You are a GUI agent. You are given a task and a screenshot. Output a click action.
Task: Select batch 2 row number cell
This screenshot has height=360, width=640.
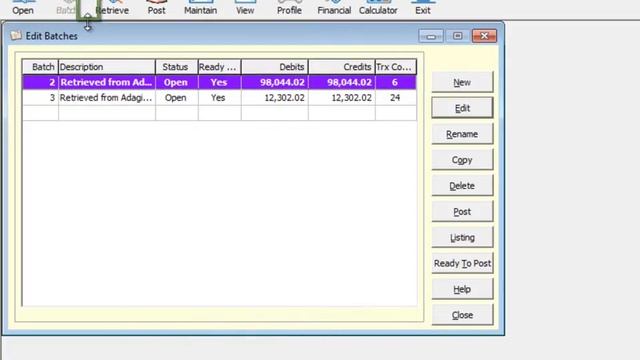pos(40,82)
